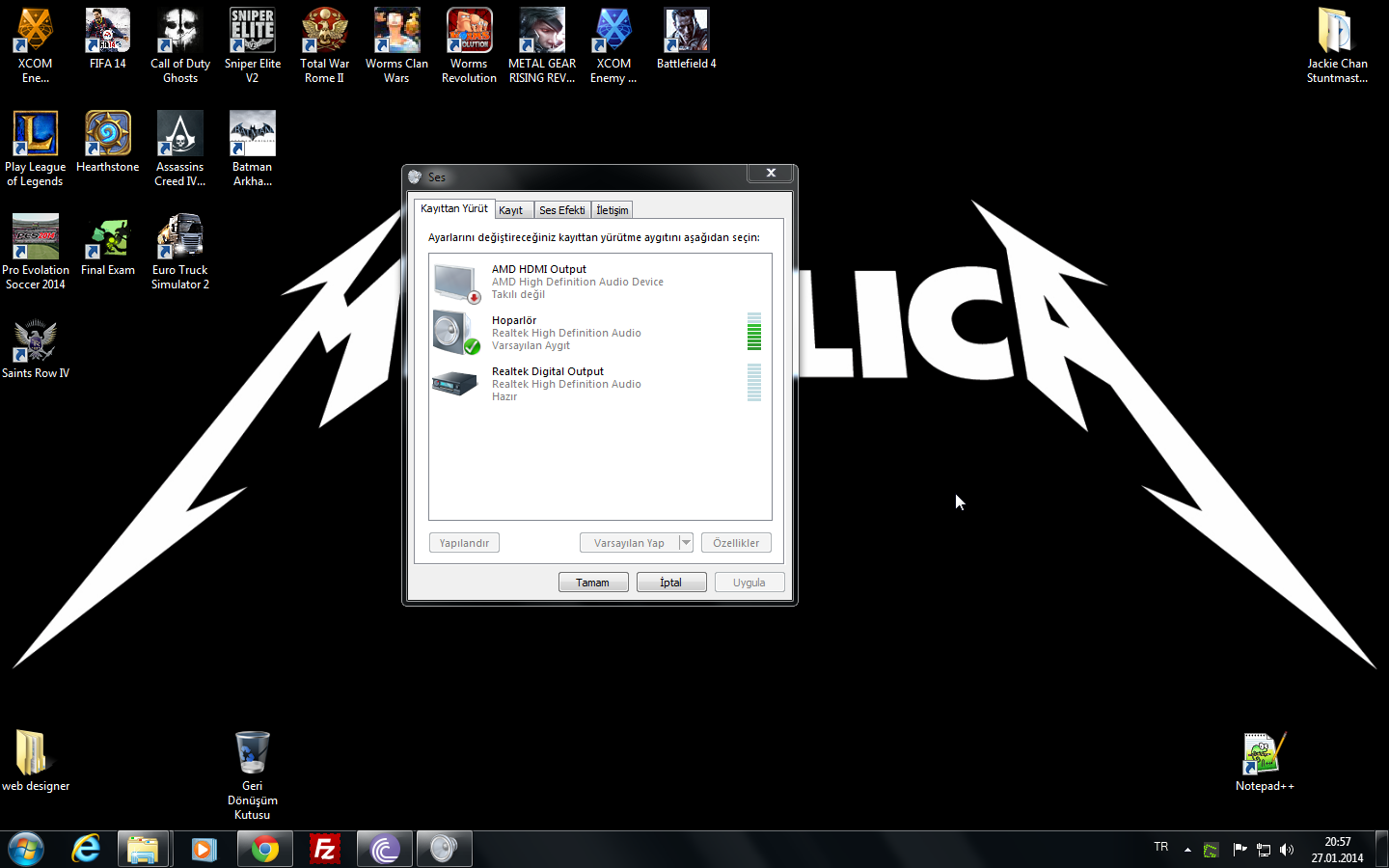Viewport: 1389px width, 868px height.
Task: Select the Euro Truck Simulator 2 icon
Action: tap(180, 252)
